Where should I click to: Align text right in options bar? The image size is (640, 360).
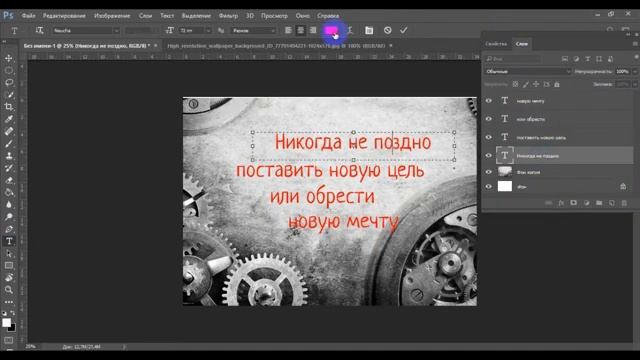point(313,30)
